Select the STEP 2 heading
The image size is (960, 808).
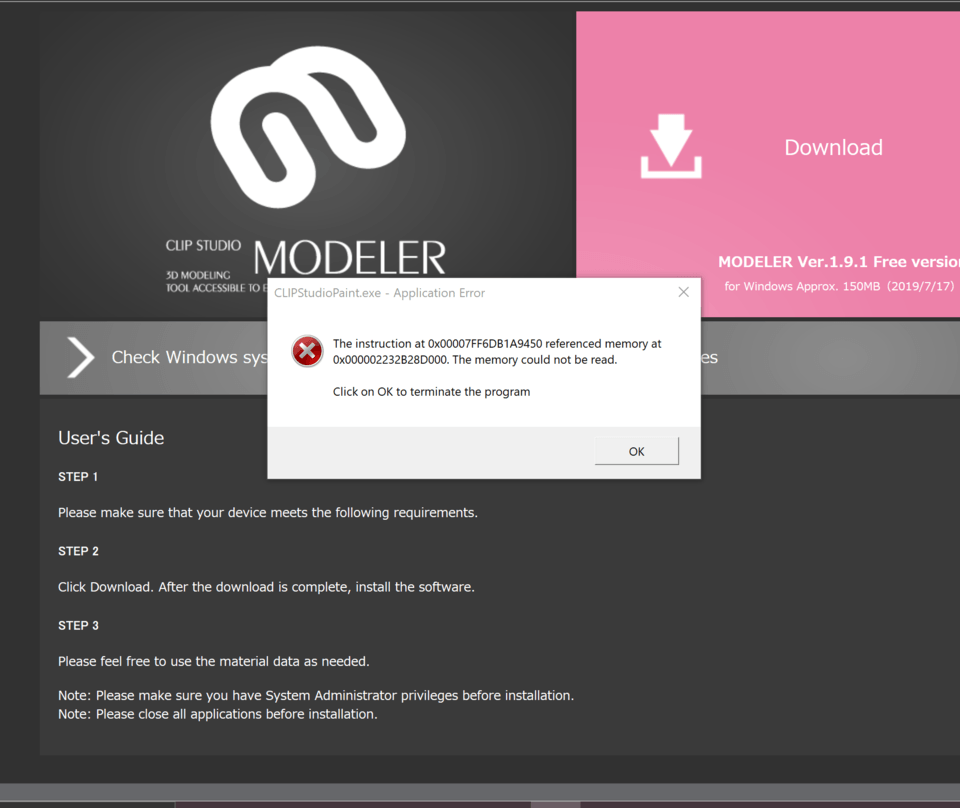[x=78, y=552]
